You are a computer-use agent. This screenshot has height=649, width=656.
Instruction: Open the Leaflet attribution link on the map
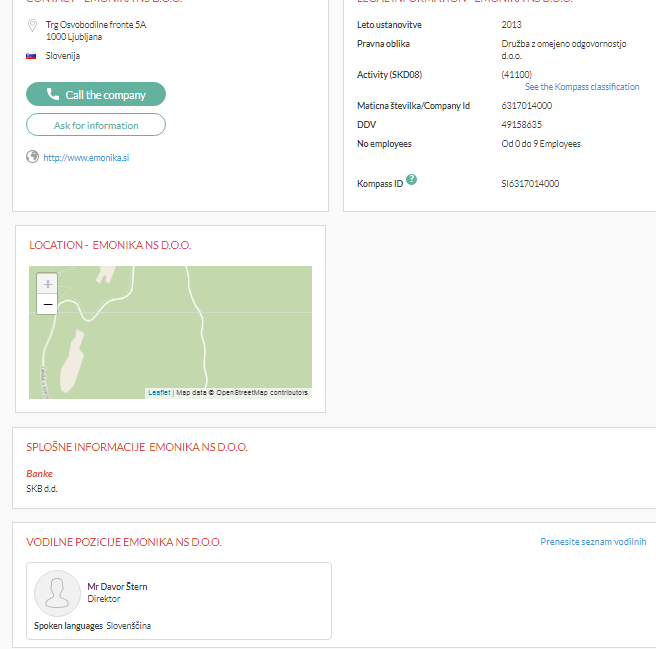(159, 393)
